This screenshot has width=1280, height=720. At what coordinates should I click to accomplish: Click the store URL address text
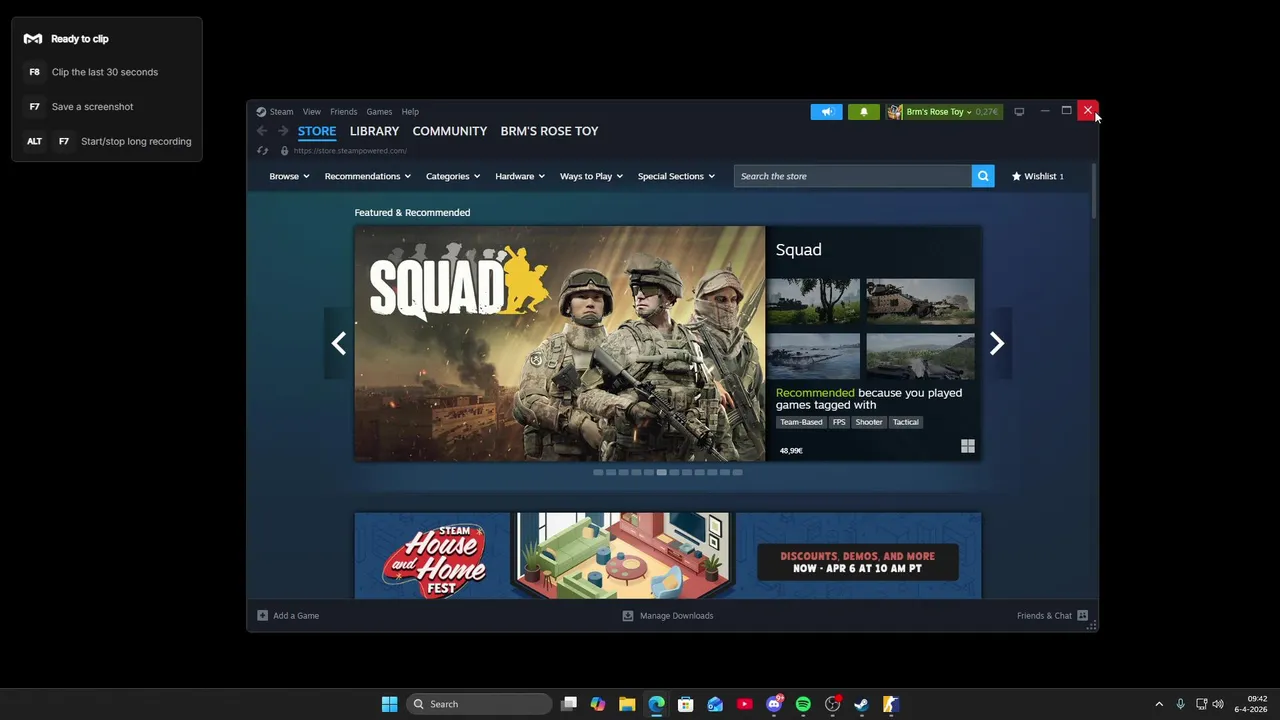point(350,151)
